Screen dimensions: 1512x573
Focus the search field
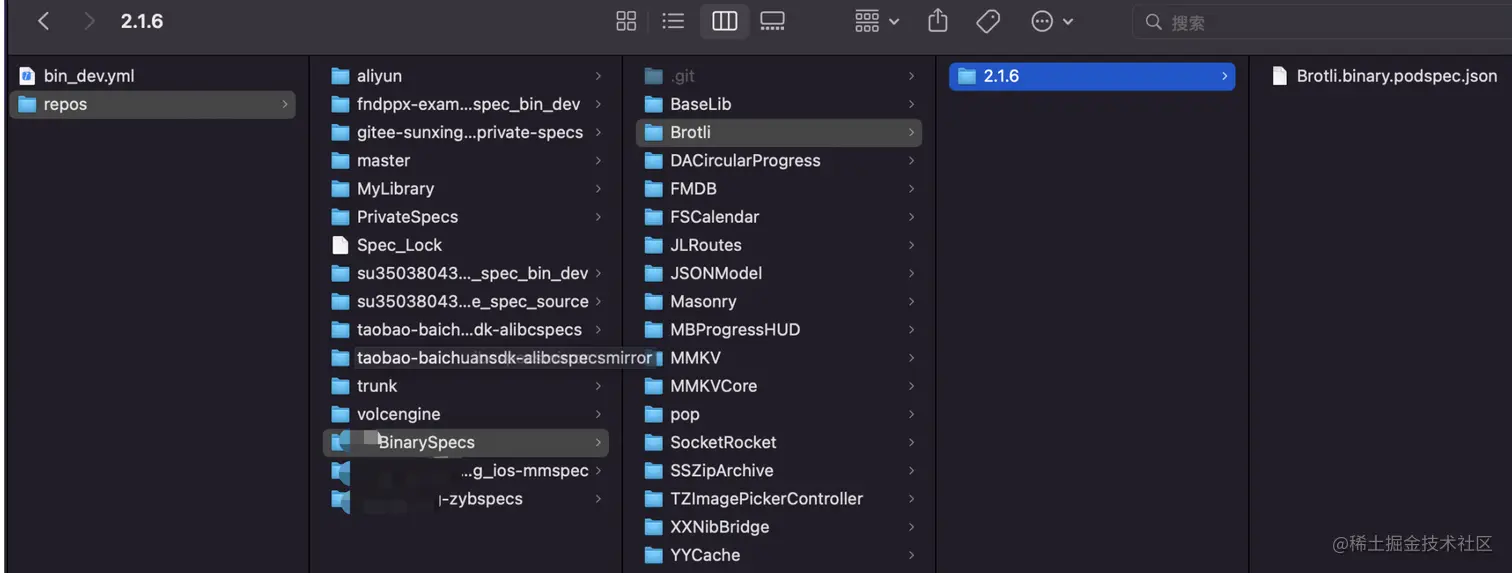click(1322, 22)
